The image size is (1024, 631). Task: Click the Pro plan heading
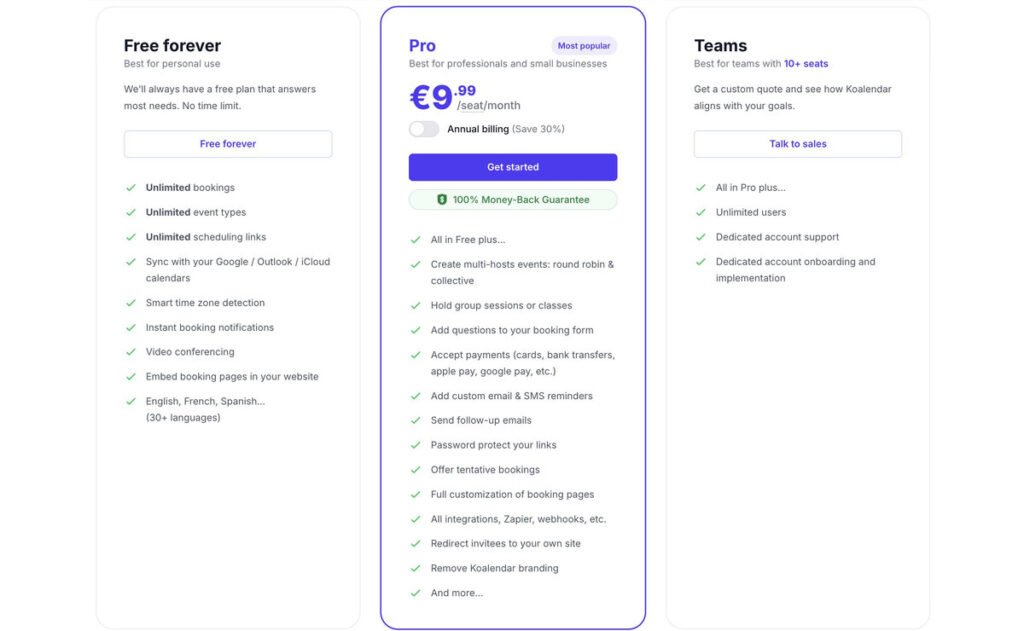tap(422, 46)
